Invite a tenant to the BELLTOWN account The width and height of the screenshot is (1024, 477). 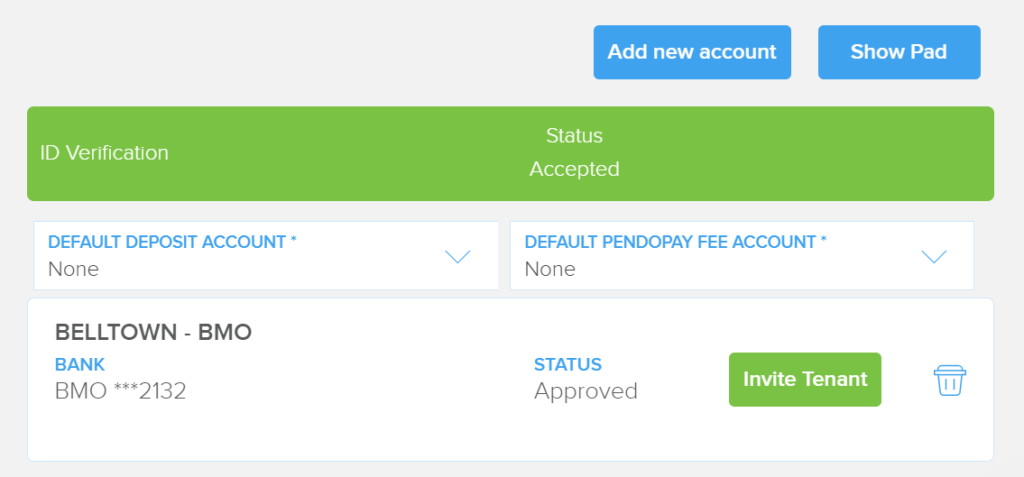[x=805, y=380]
